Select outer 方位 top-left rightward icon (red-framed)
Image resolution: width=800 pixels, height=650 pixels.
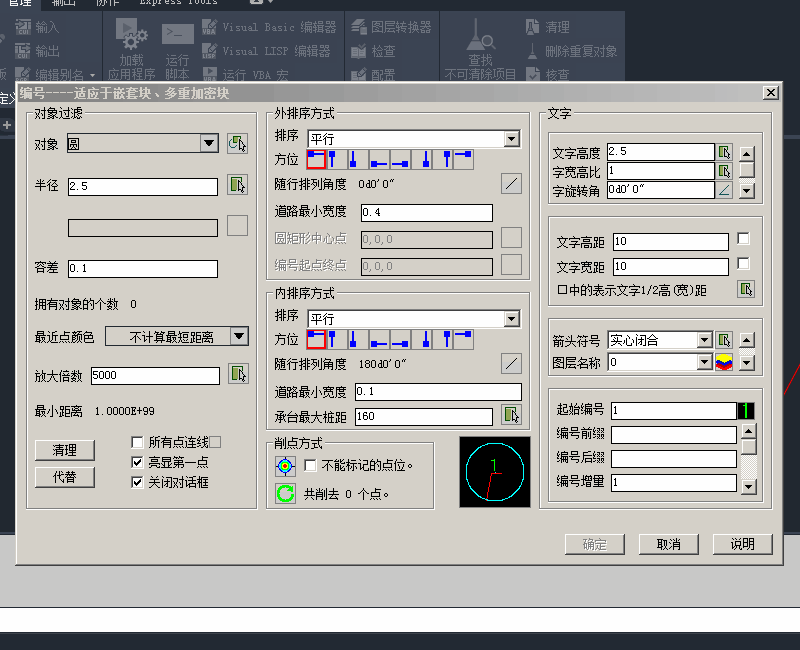point(316,159)
